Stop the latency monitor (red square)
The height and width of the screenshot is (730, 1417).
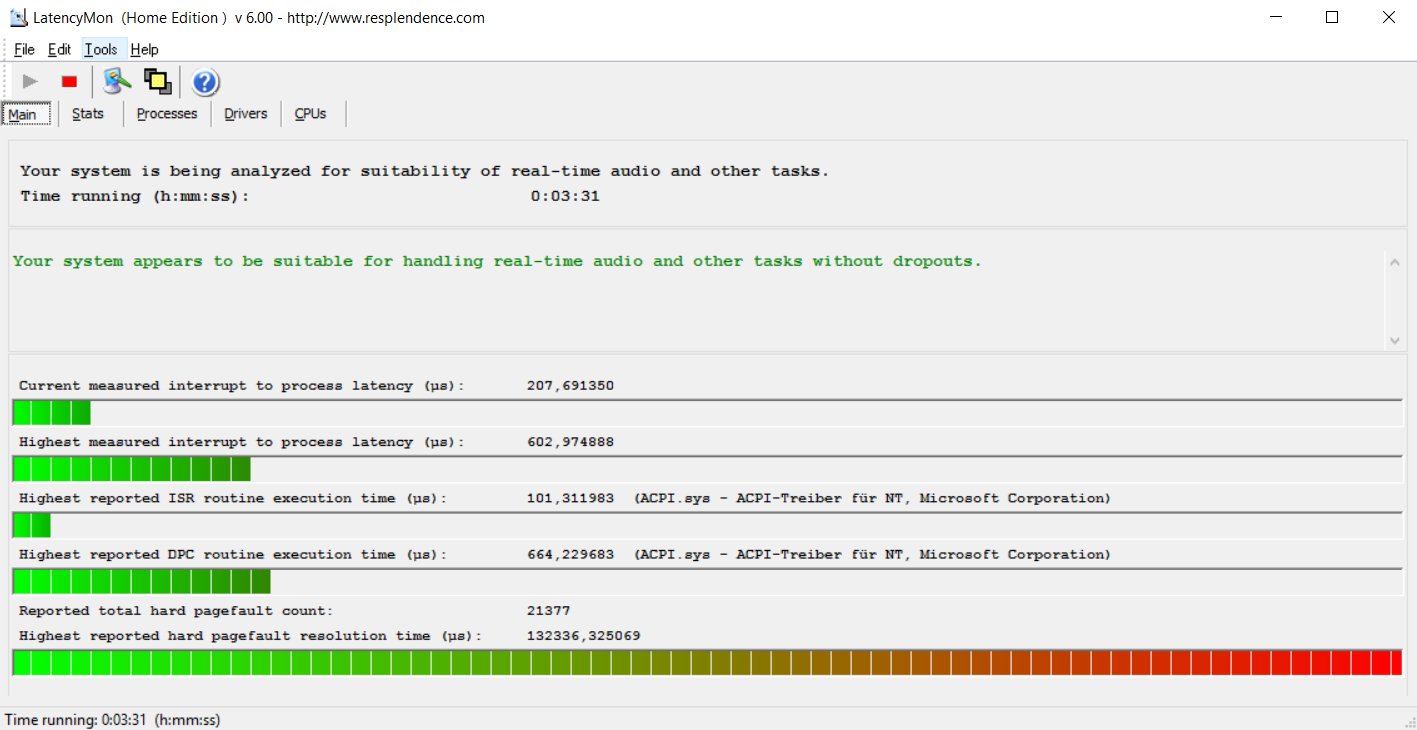tap(69, 82)
